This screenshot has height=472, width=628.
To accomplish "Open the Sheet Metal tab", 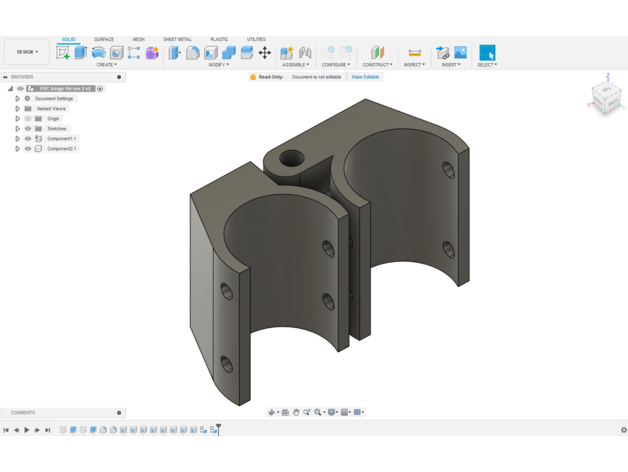I will 177,40.
